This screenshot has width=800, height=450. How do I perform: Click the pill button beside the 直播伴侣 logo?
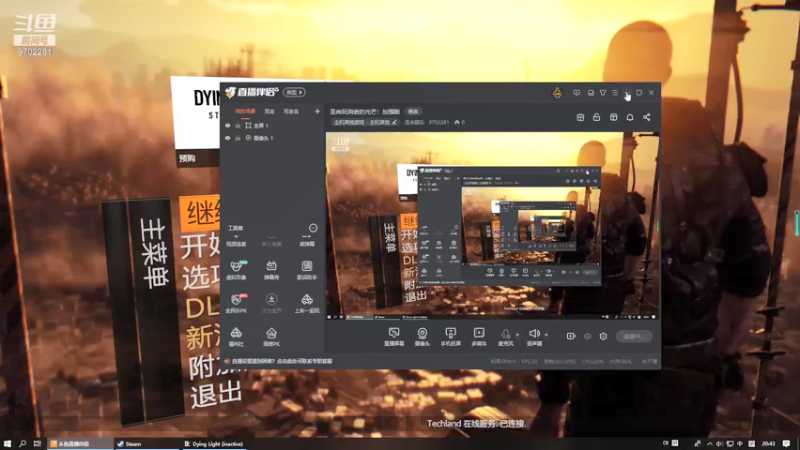pos(294,92)
